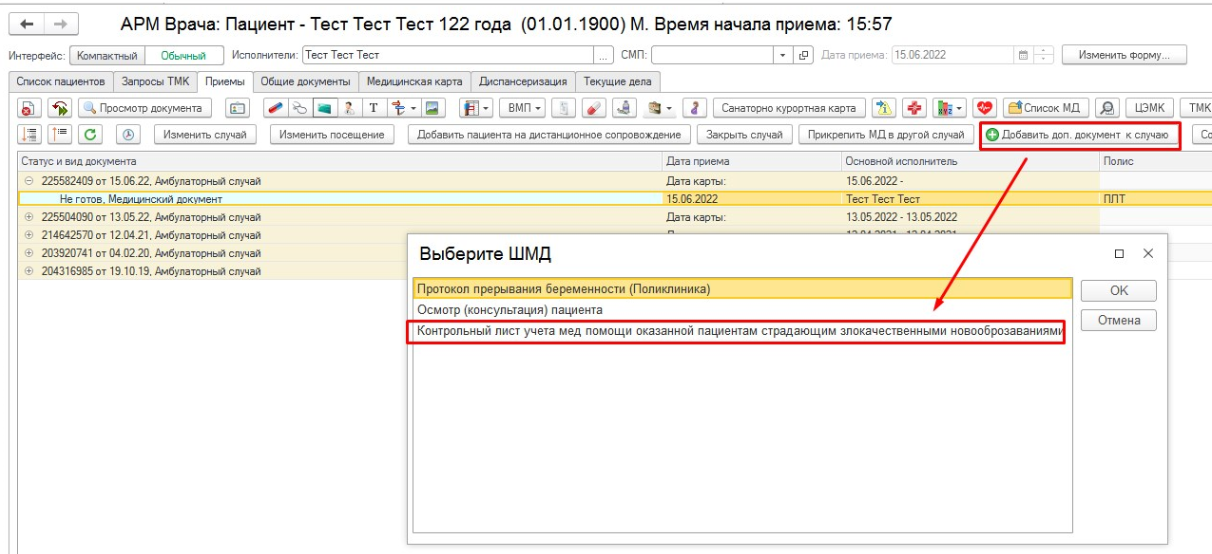Expand case 225504090 from 13.05.22
This screenshot has height=554, width=1212.
pos(29,217)
